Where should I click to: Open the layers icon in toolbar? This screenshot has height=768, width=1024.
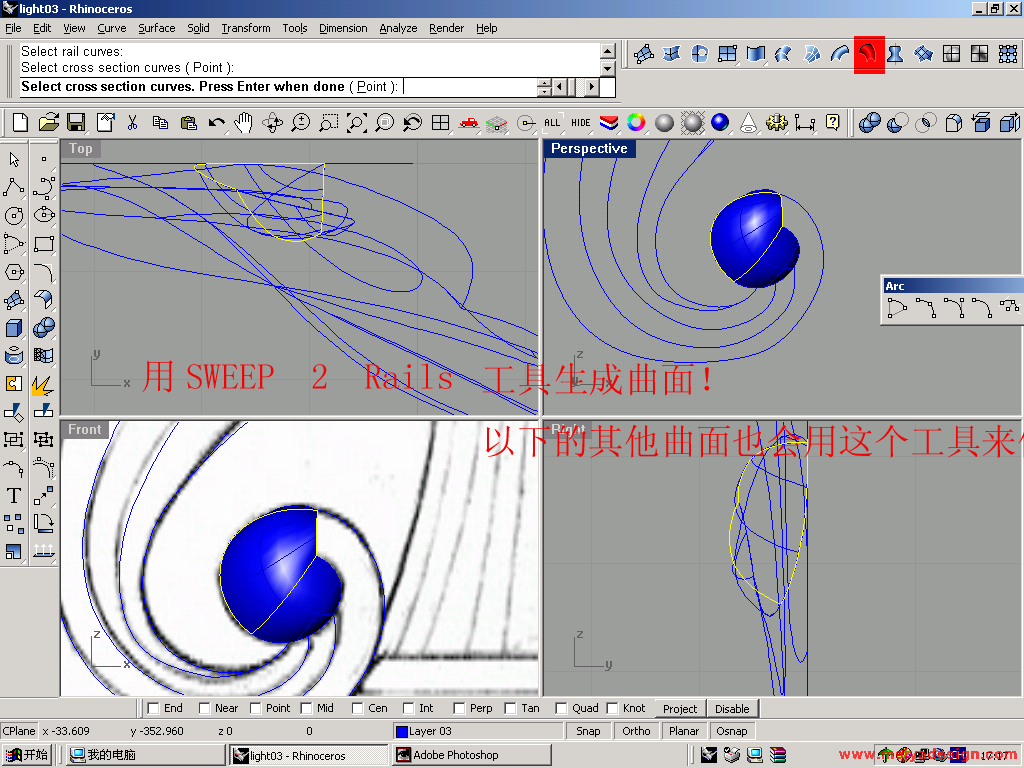608,123
